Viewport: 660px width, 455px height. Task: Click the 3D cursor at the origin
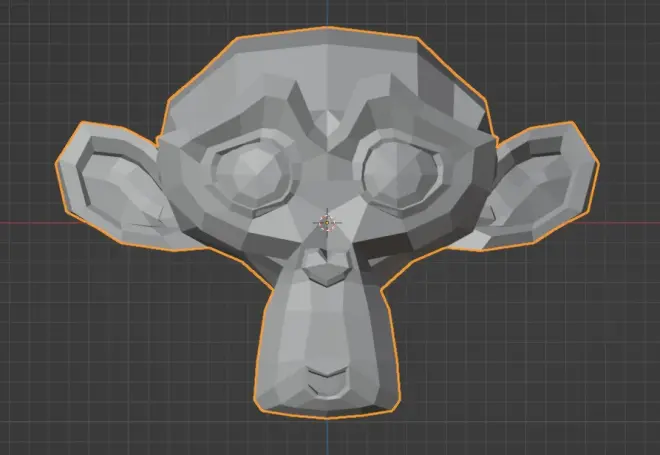point(327,223)
